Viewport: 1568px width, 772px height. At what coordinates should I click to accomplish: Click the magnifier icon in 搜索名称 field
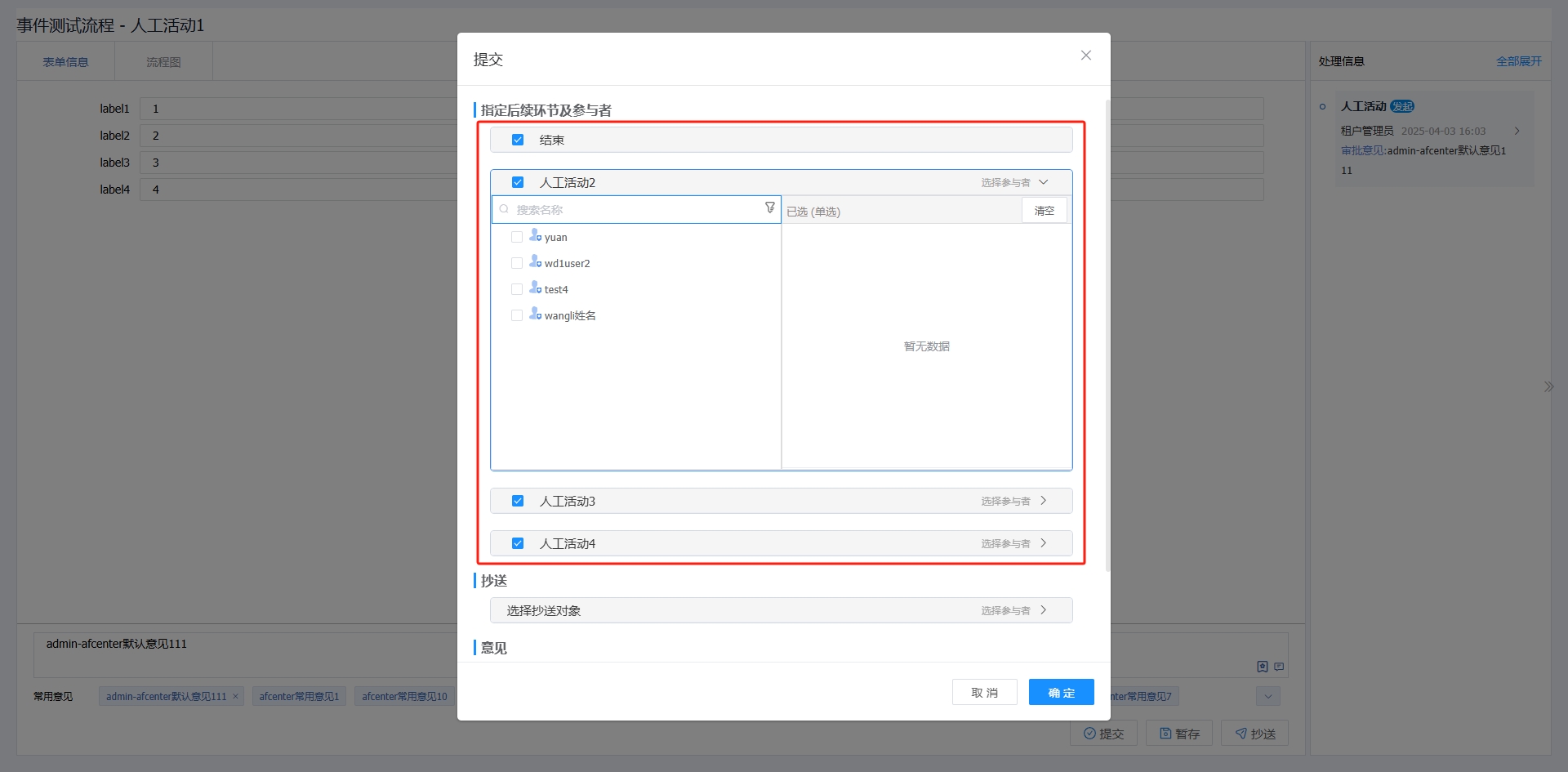pos(503,209)
